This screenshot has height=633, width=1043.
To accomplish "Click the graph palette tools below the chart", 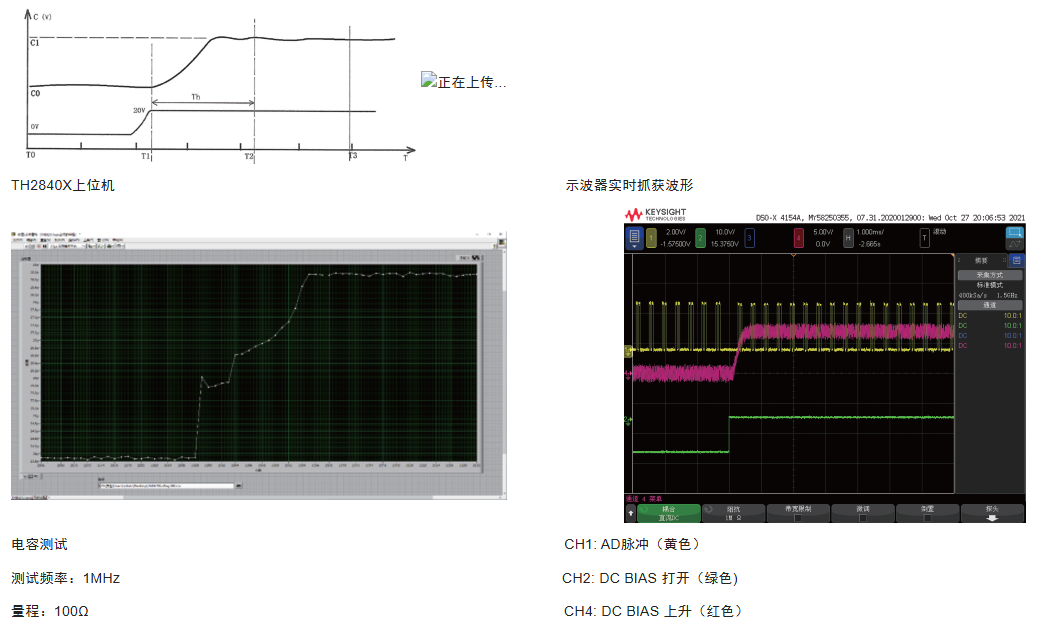I will 29,476.
